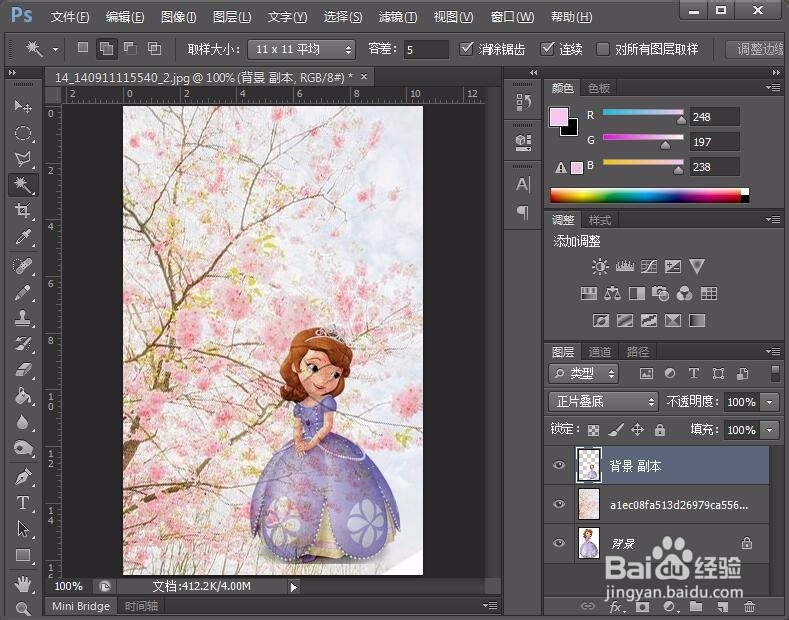Select the Path Selection tool
The image size is (789, 620).
(23, 528)
